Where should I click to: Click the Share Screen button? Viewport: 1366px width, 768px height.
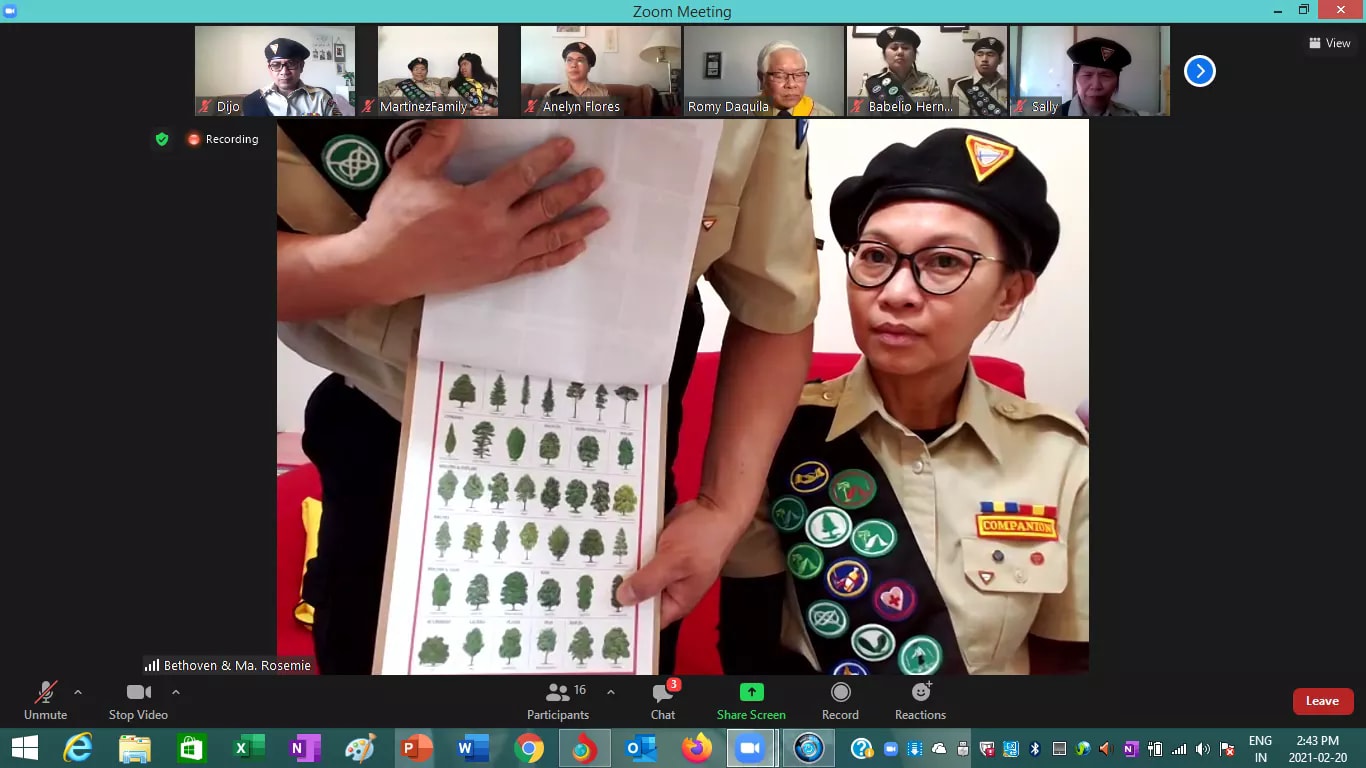coord(751,700)
